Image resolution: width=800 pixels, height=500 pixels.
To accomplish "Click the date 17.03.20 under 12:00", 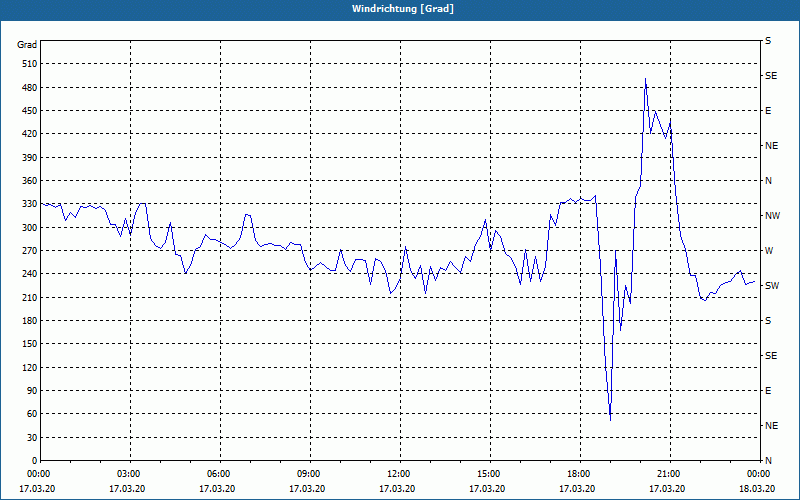I will click(397, 488).
